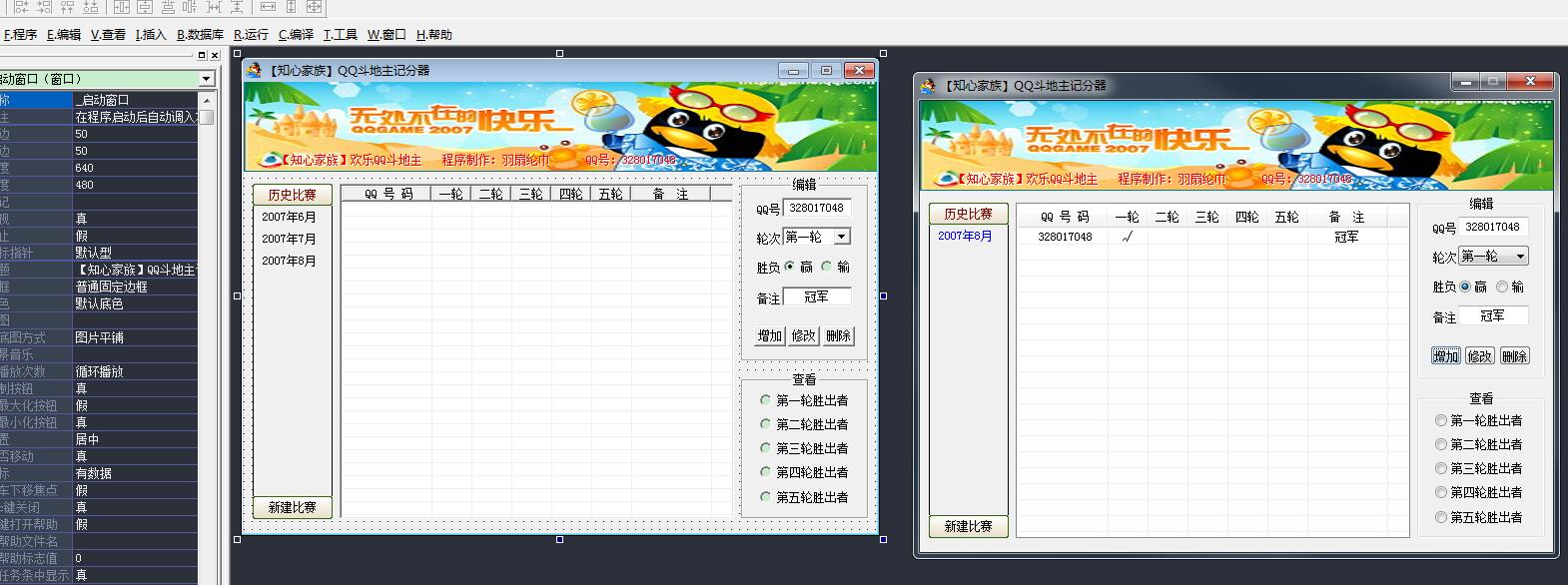Click 新建比赛 button in the design form
1568x585 pixels.
pyautogui.click(x=292, y=507)
